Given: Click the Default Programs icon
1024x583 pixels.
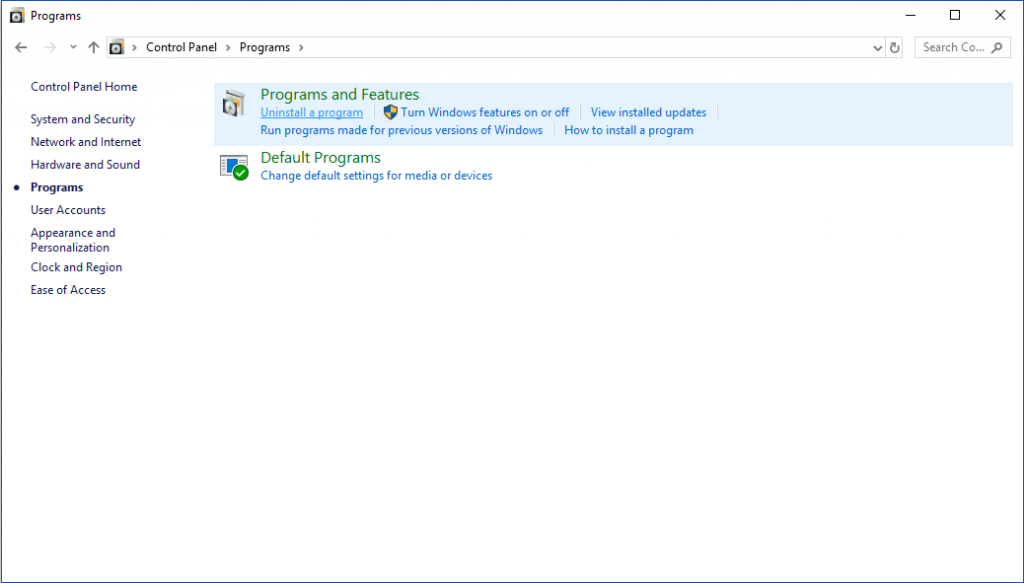Looking at the screenshot, I should (x=234, y=167).
